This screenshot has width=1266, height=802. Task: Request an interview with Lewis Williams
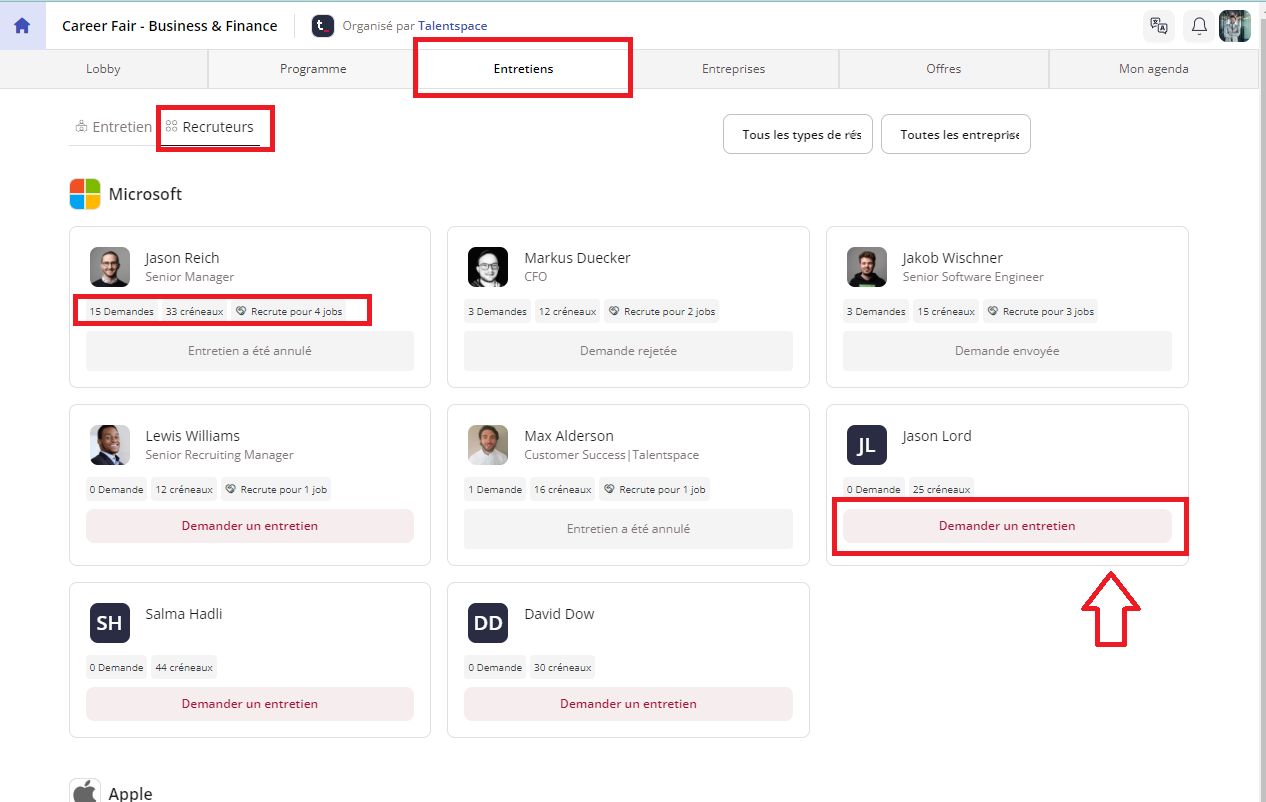coord(250,526)
